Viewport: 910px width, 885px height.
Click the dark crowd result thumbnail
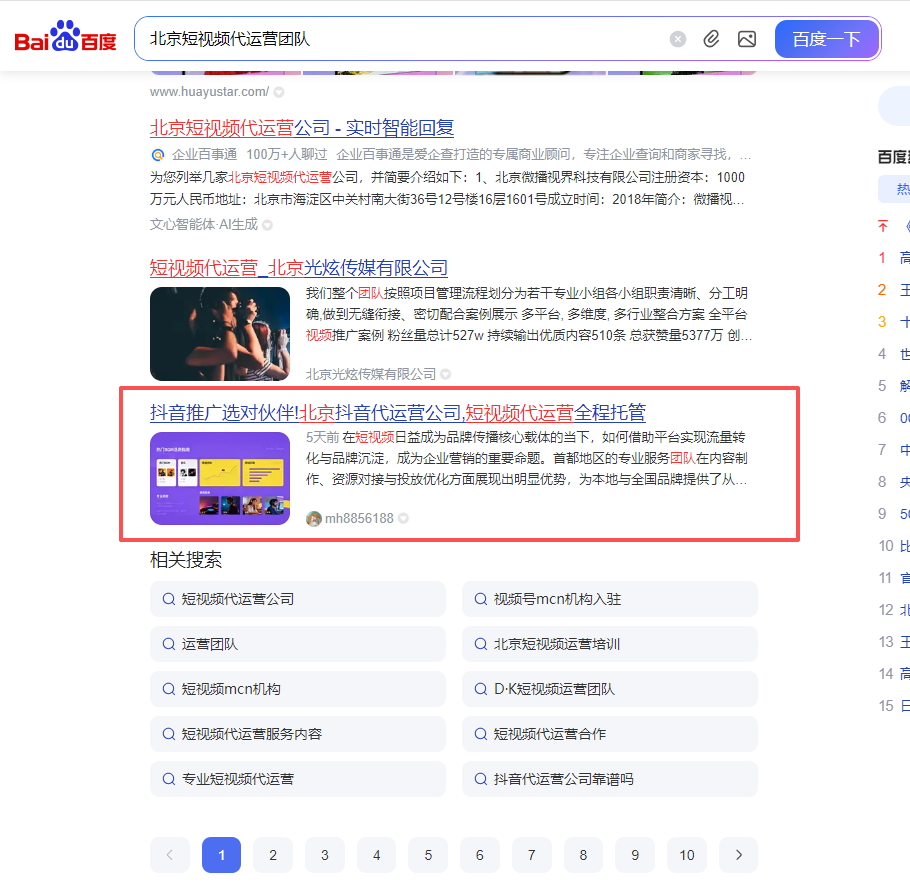pos(219,334)
